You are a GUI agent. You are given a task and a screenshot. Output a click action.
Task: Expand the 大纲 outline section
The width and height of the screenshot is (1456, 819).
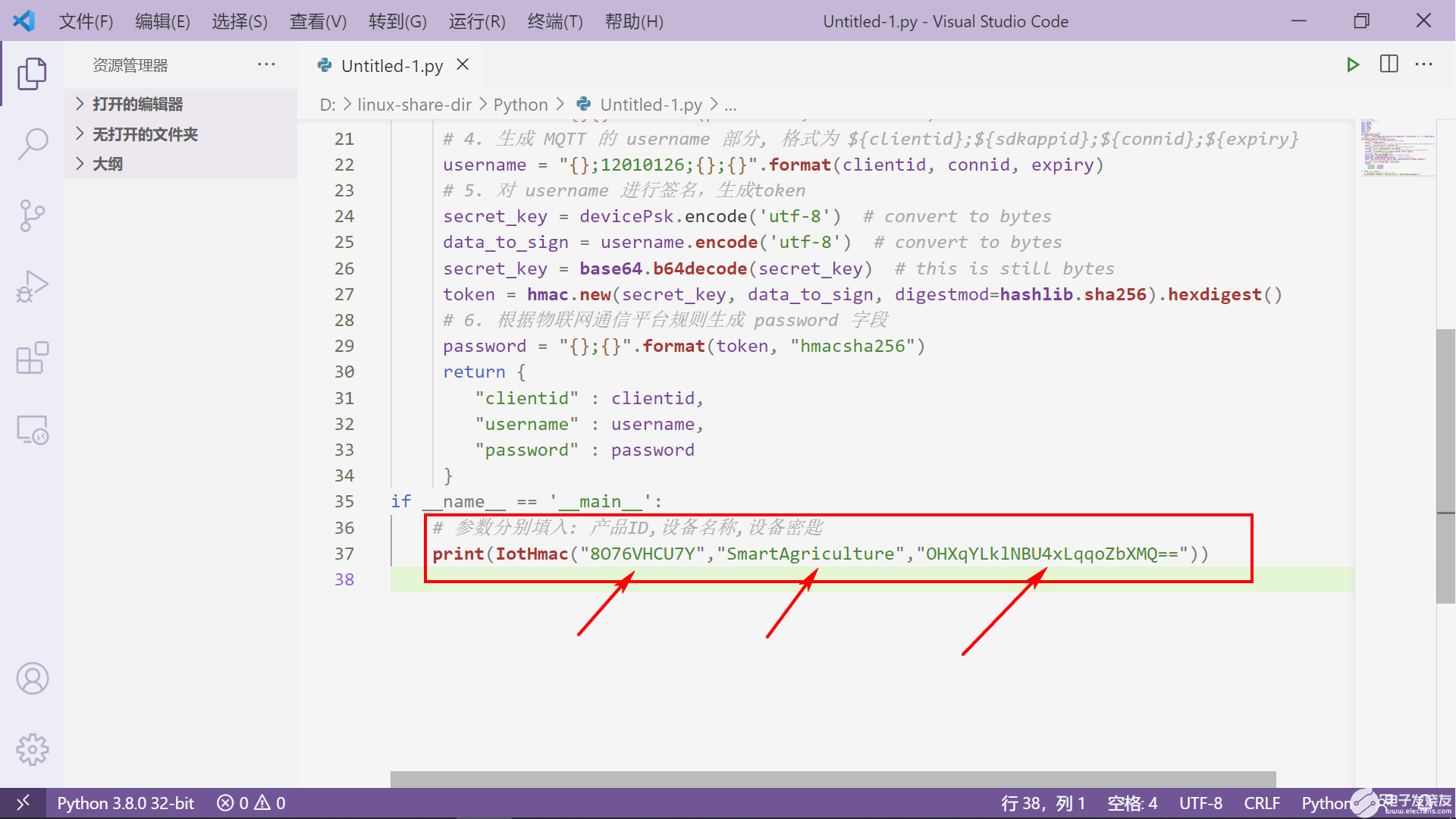[x=182, y=164]
